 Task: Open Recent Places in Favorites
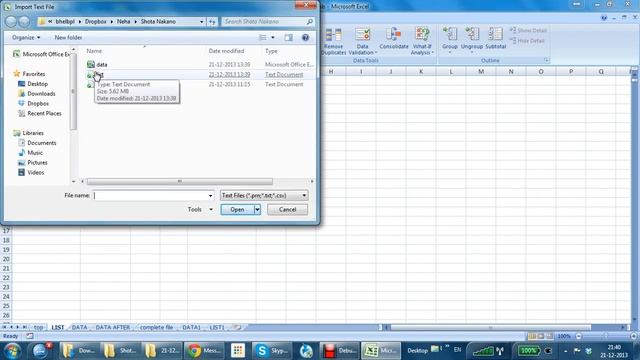(40, 113)
